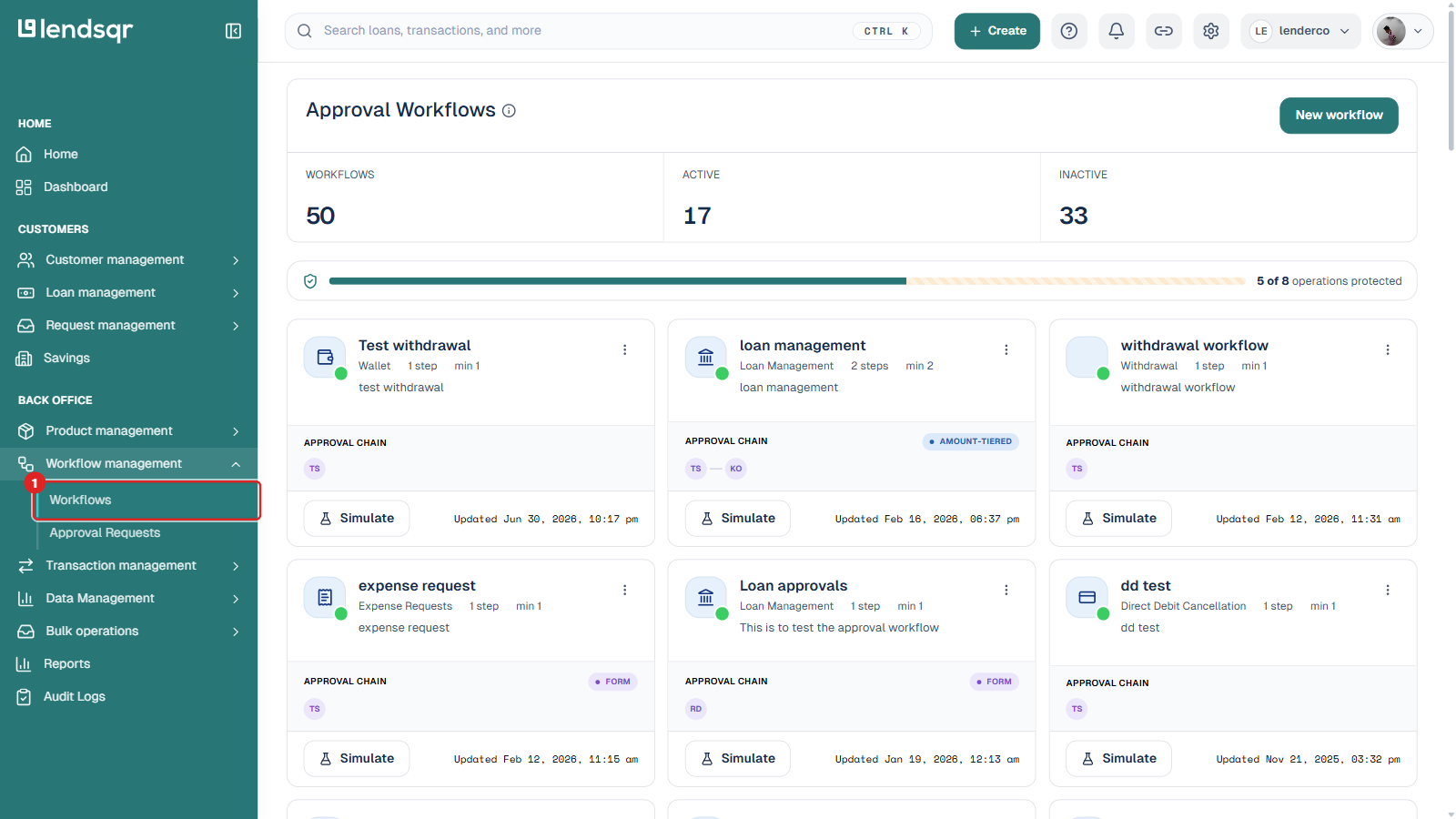This screenshot has width=1456, height=819.
Task: Open the Loan approvals card options menu
Action: [x=1006, y=590]
